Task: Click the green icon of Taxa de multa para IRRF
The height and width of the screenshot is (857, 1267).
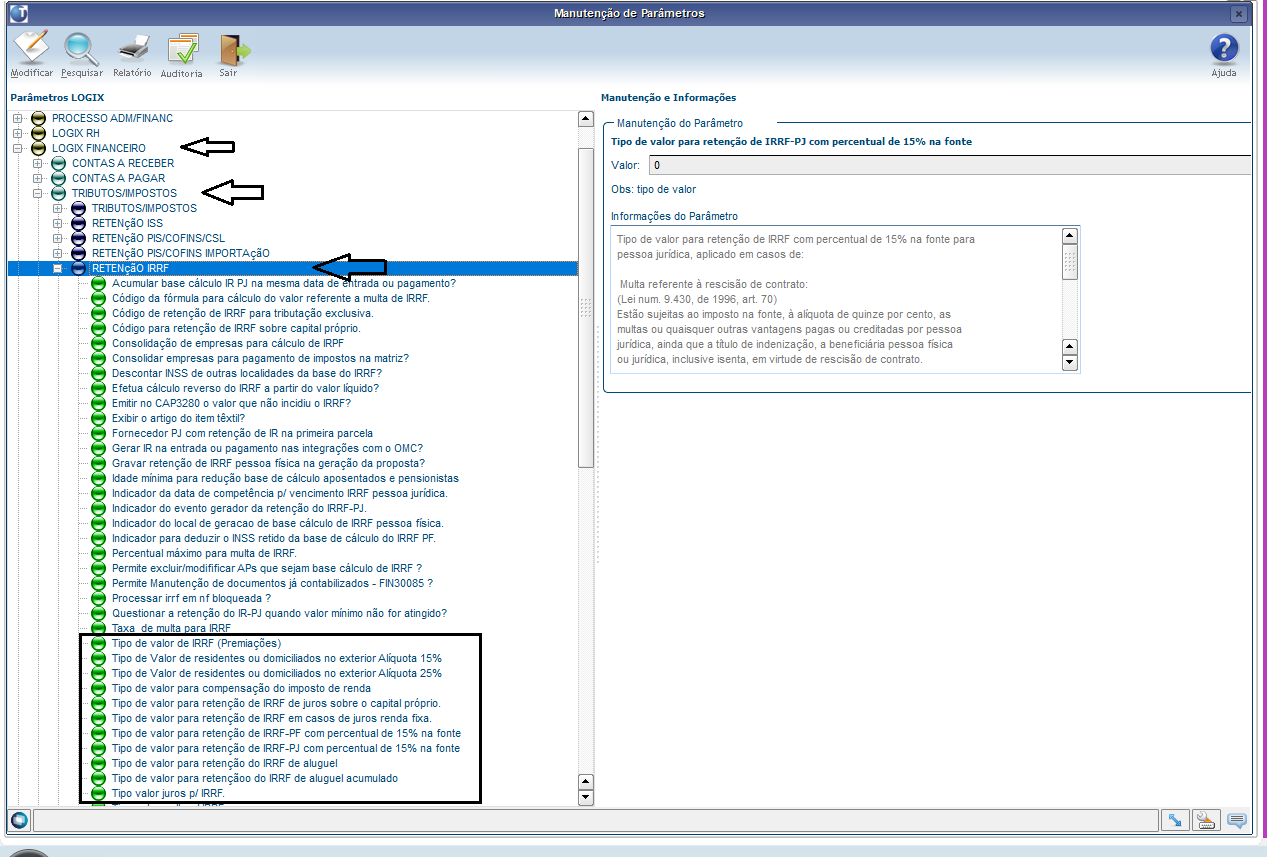Action: point(98,628)
